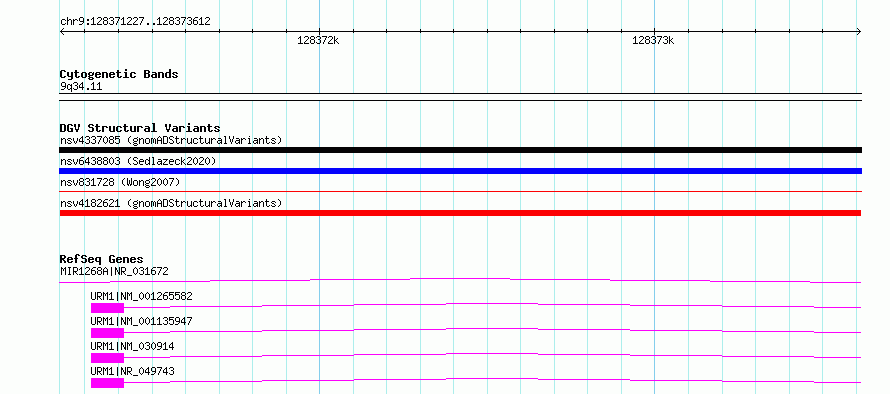The height and width of the screenshot is (394, 890).
Task: Click transcript label URM1|NR_049743
Action: tap(132, 371)
